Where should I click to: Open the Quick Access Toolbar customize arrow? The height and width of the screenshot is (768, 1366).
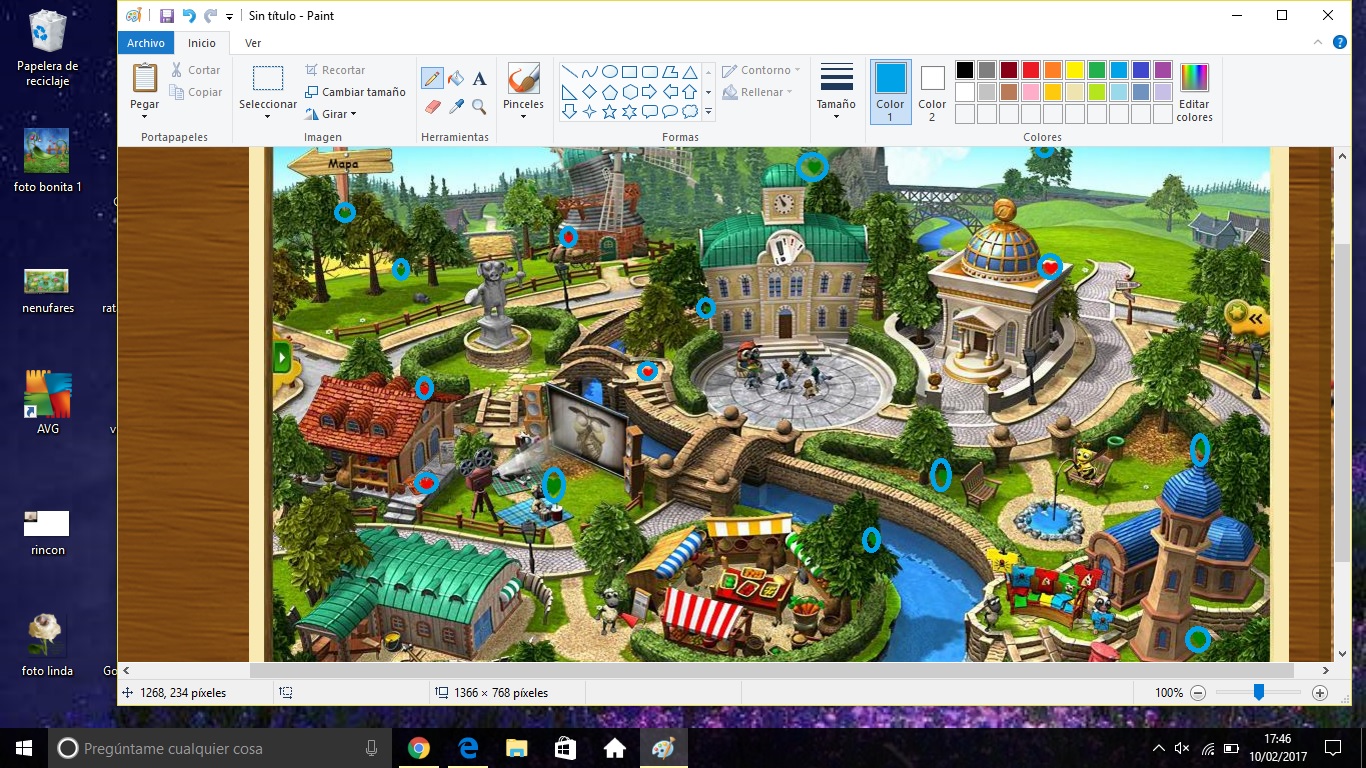230,17
